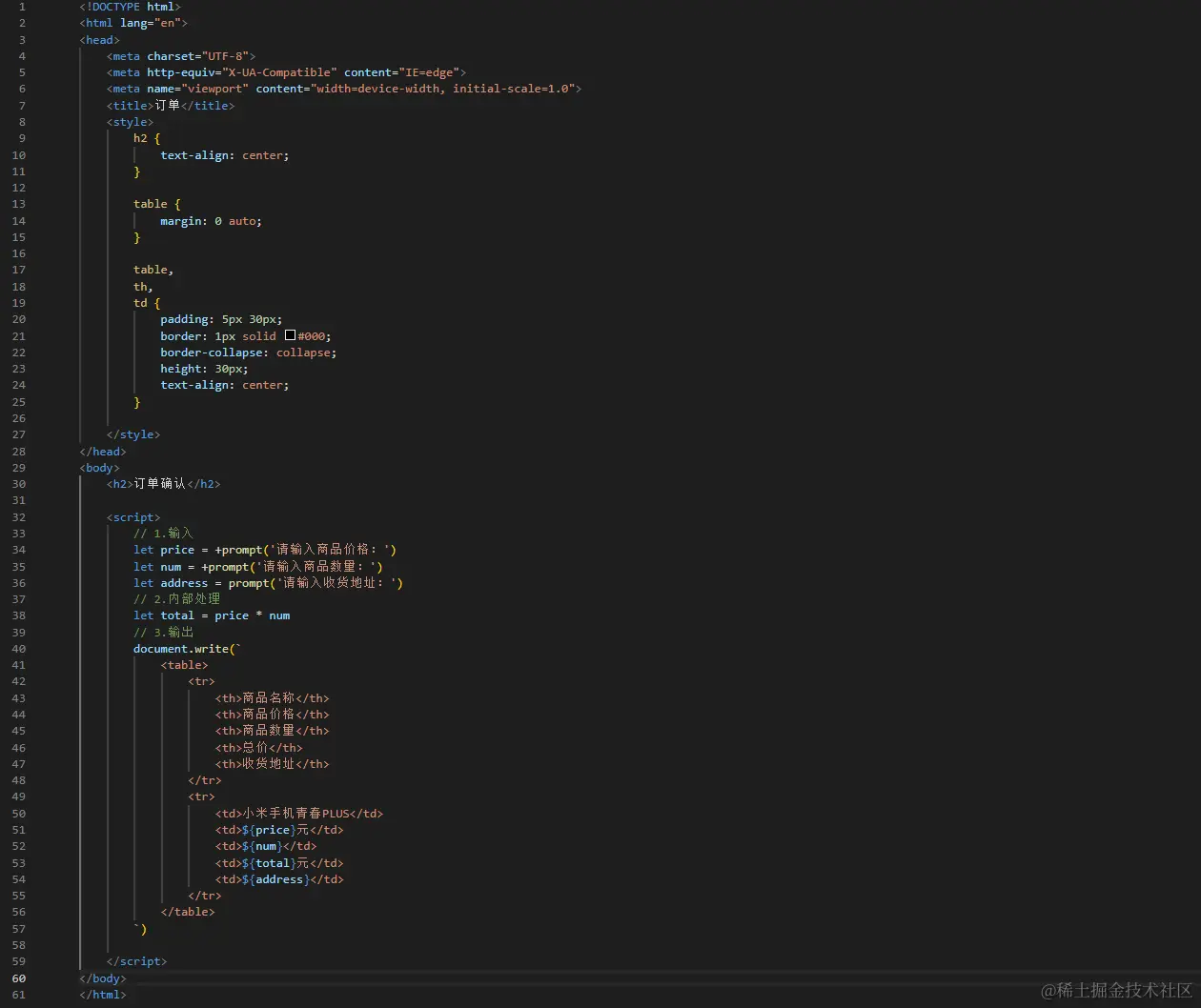Image resolution: width=1201 pixels, height=1008 pixels.
Task: Click the ${total}元 template cell
Action: coord(278,863)
